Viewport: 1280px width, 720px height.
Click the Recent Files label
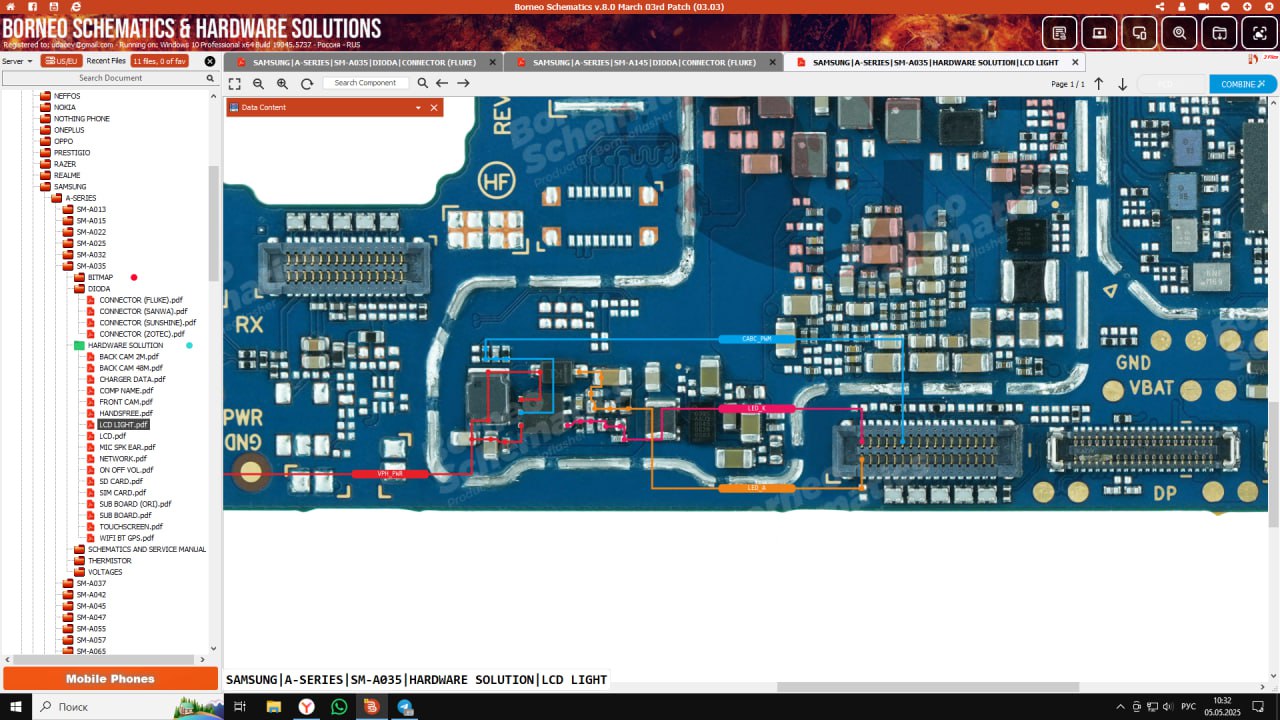coord(106,61)
